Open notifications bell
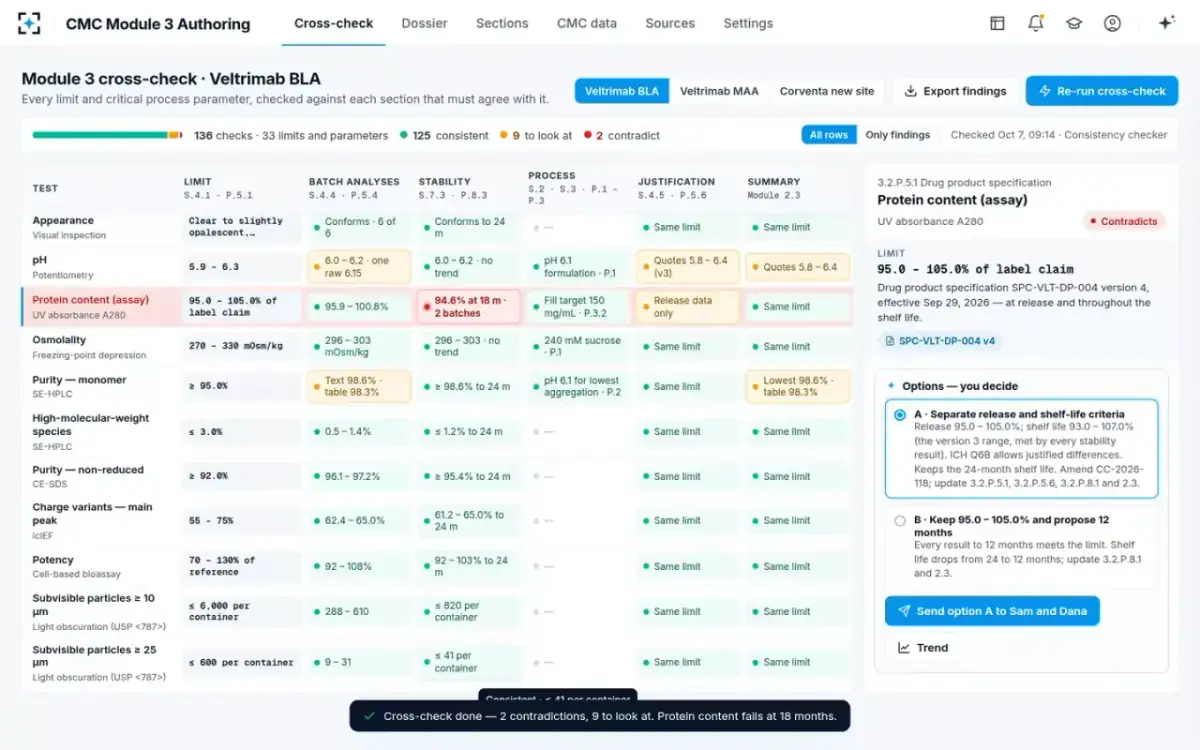The width and height of the screenshot is (1200, 750). pos(1036,23)
